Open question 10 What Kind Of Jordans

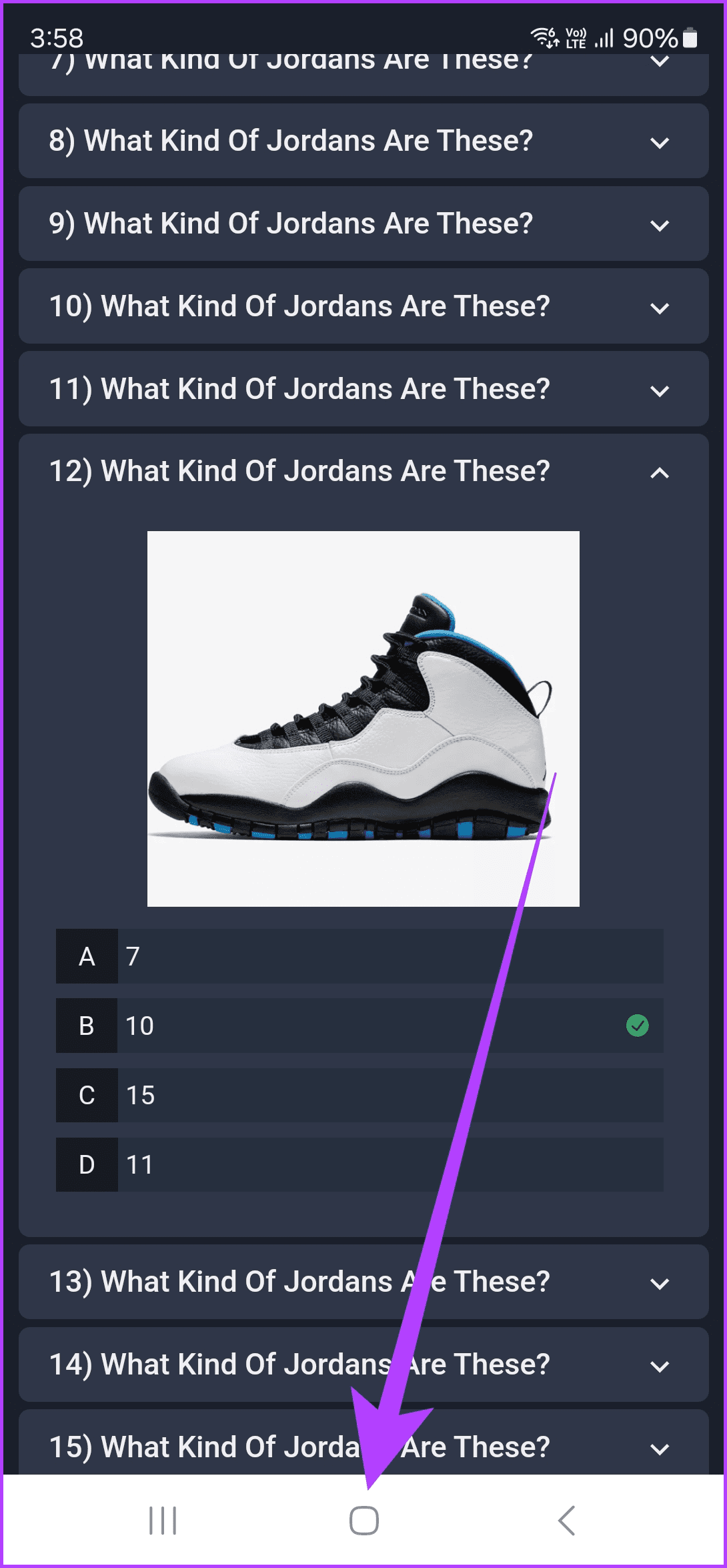[x=363, y=306]
